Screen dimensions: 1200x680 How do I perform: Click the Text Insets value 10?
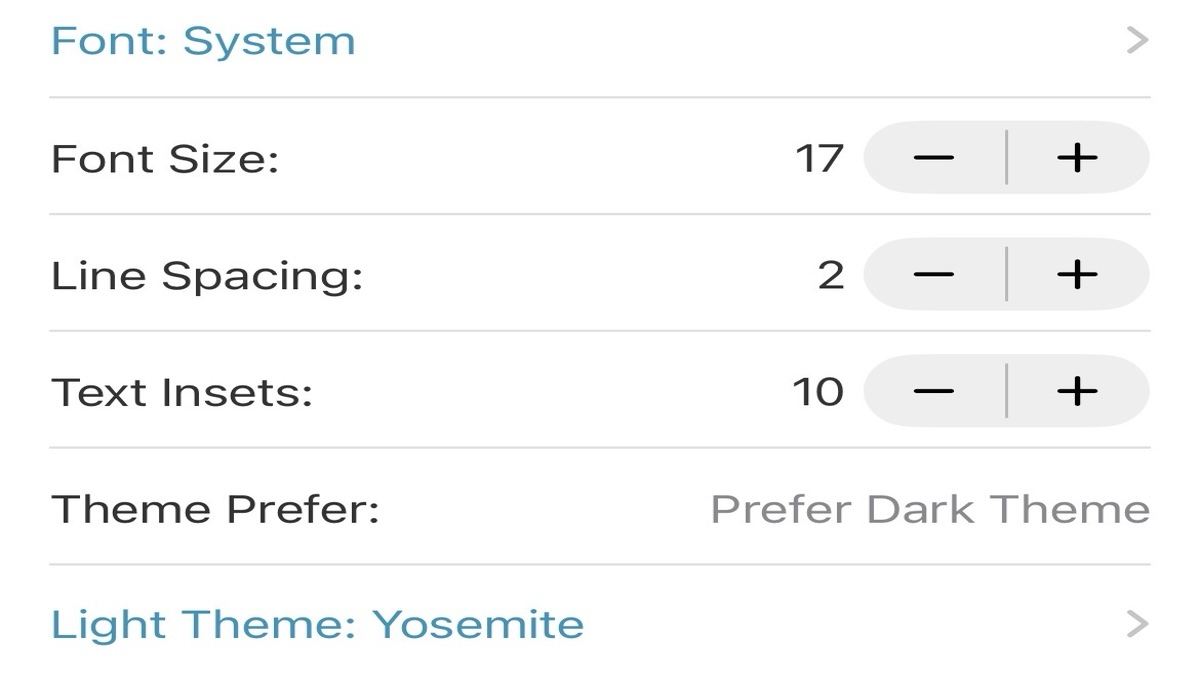(818, 391)
